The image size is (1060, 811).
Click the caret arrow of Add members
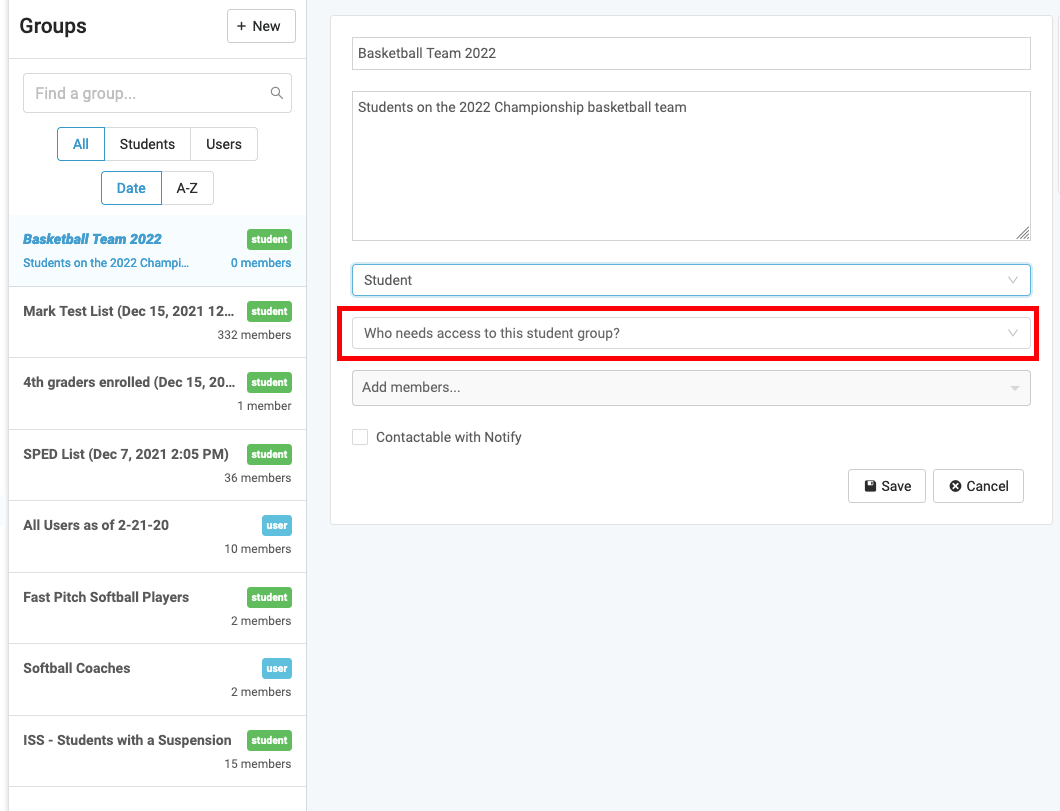[x=1015, y=388]
